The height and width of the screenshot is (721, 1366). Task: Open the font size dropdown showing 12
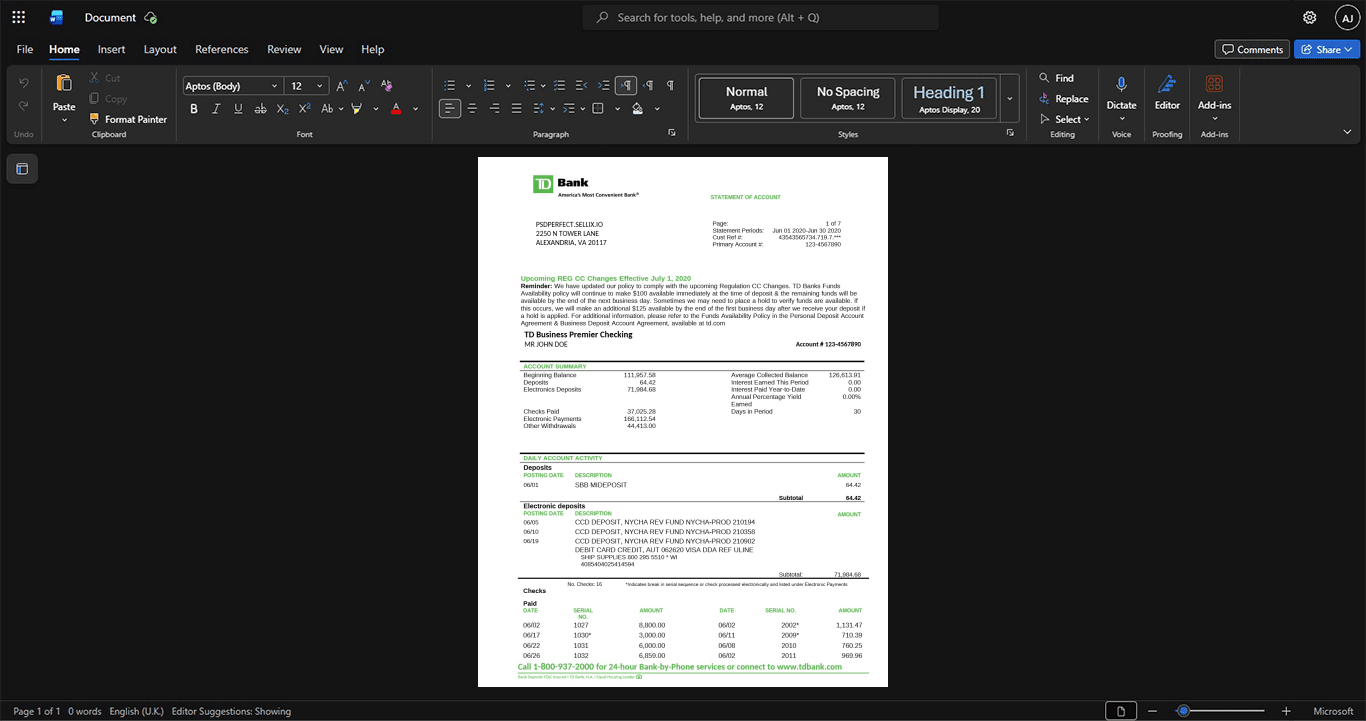tap(307, 86)
